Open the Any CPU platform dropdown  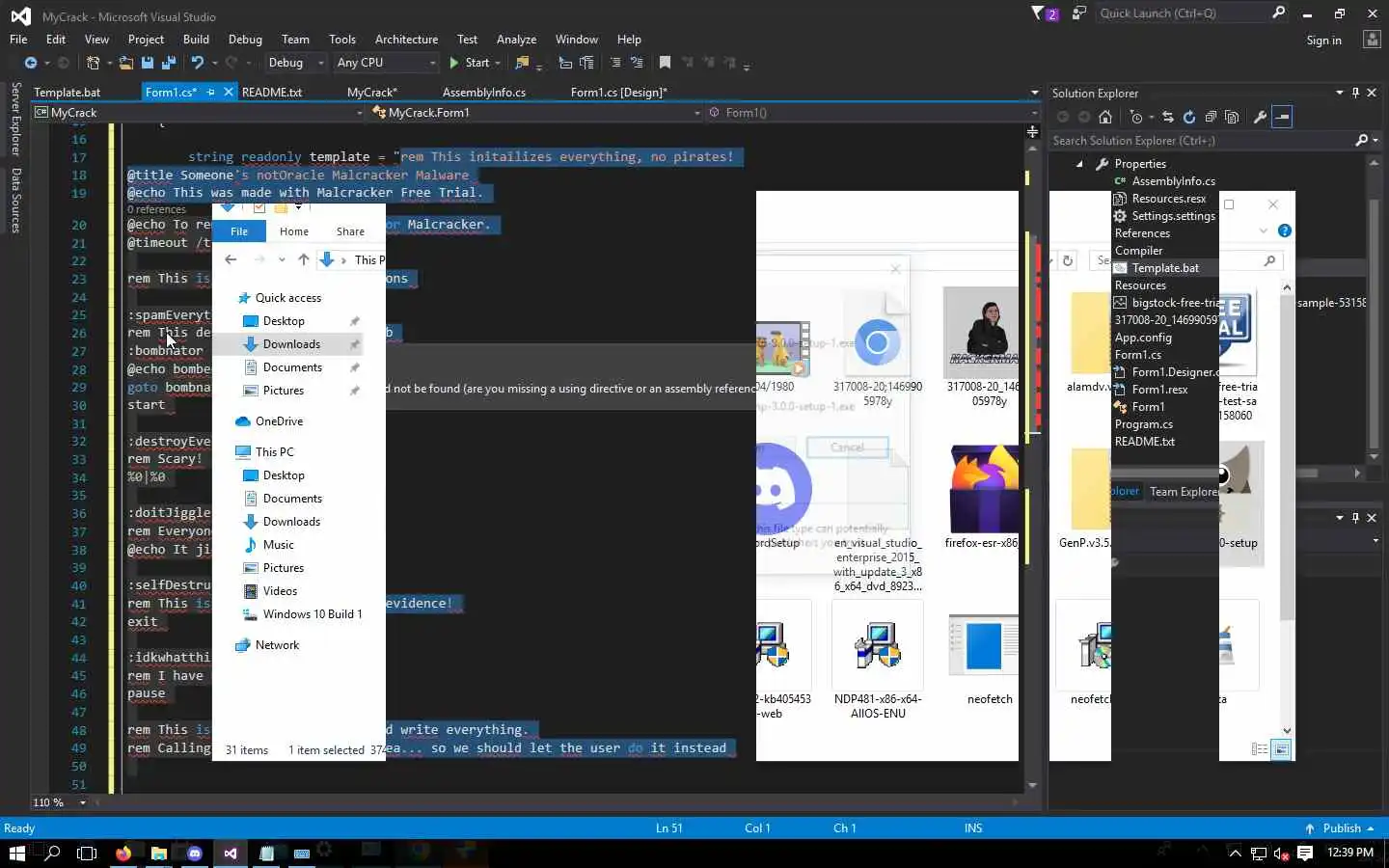pyautogui.click(x=386, y=63)
